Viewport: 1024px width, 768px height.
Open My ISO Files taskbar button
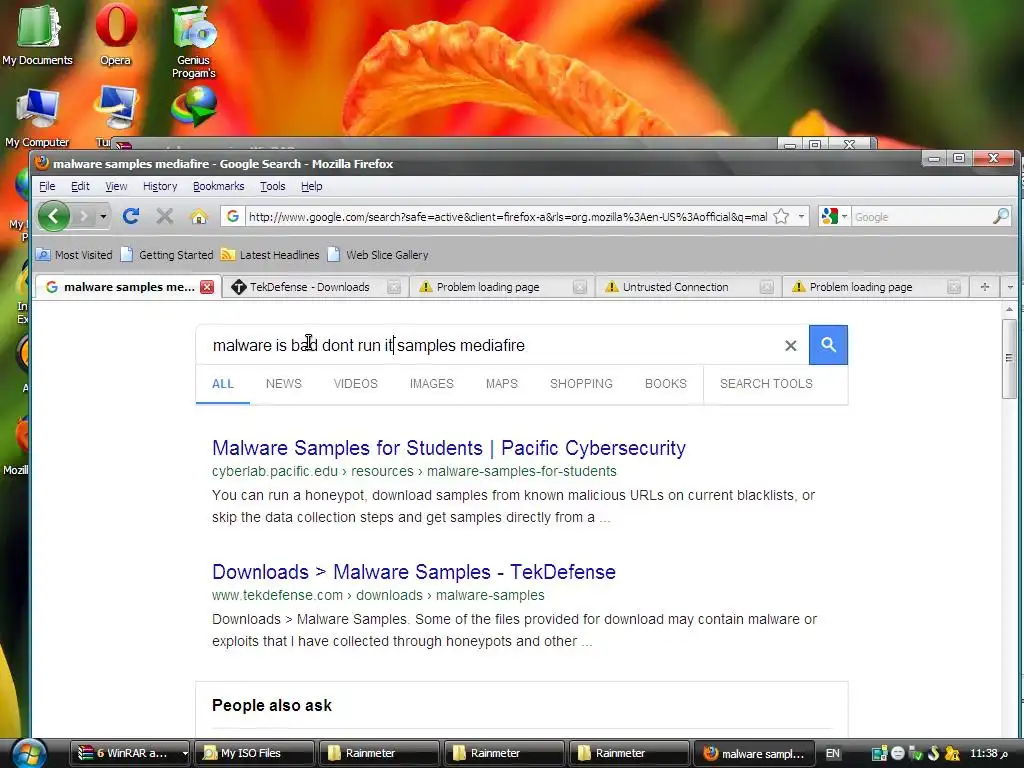click(253, 753)
